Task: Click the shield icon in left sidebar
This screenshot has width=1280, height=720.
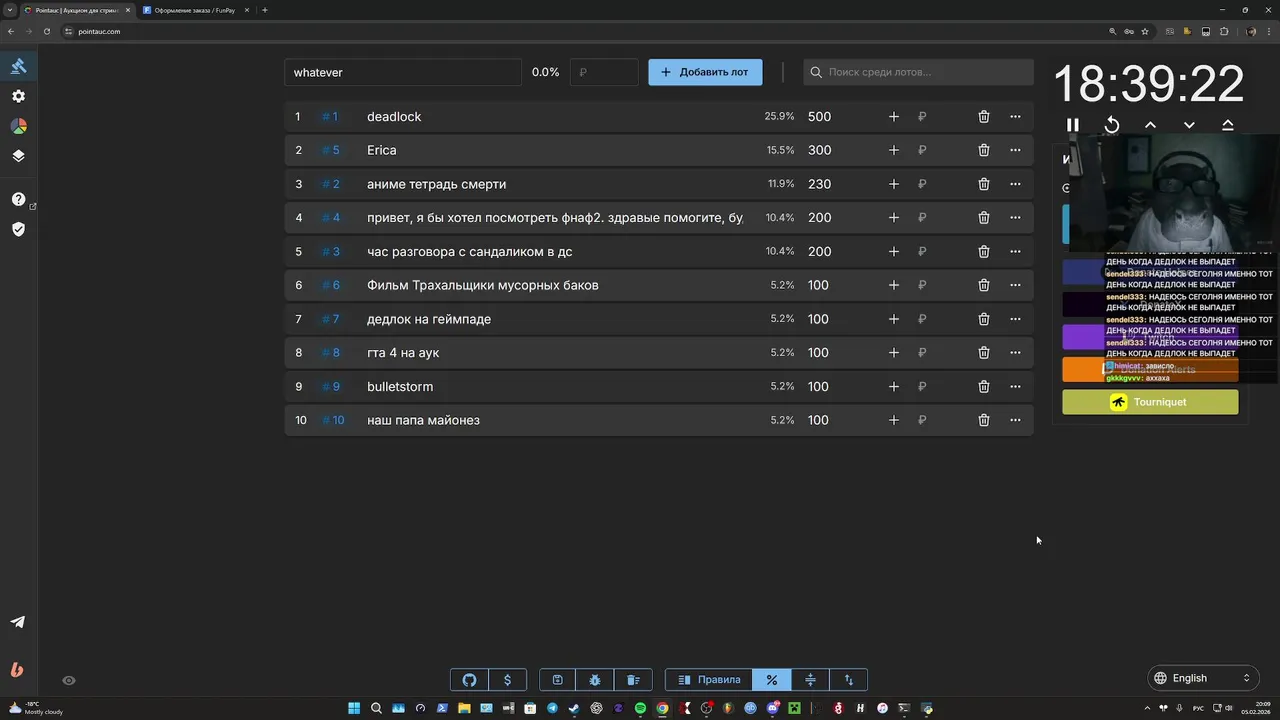Action: pyautogui.click(x=18, y=229)
